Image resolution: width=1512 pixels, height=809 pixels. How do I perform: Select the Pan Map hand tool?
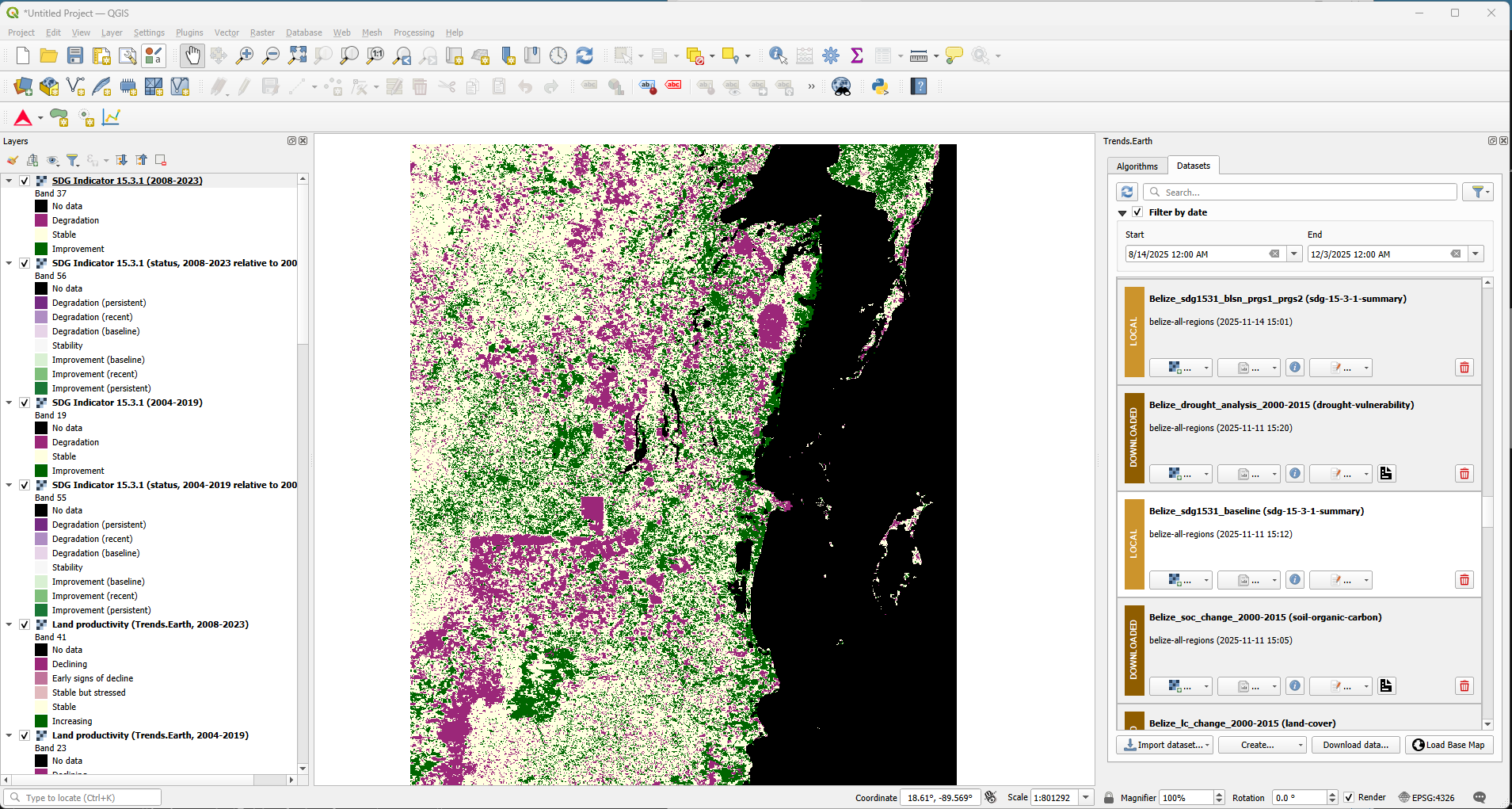click(x=192, y=55)
